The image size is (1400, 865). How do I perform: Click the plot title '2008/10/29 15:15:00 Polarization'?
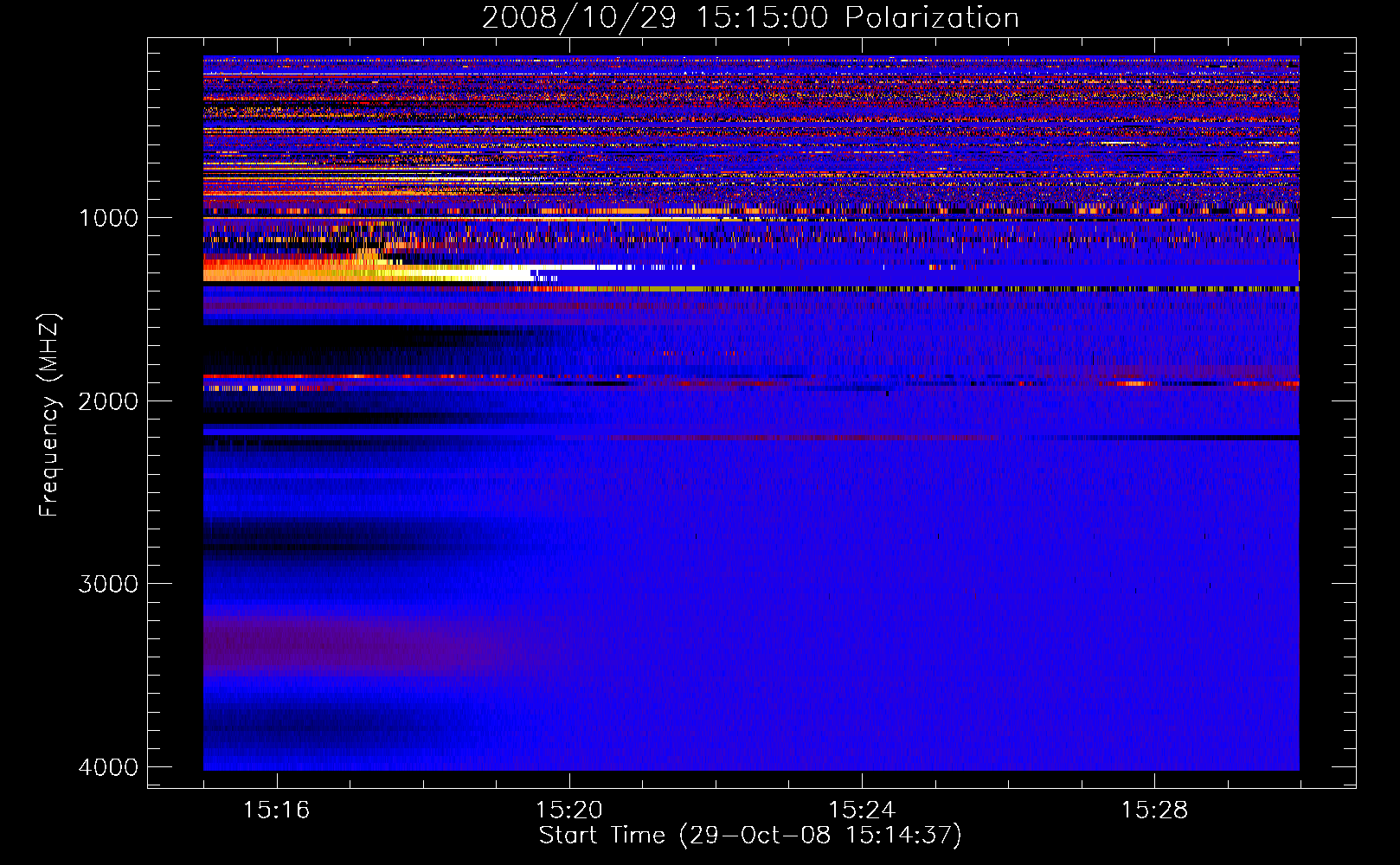pos(750,18)
